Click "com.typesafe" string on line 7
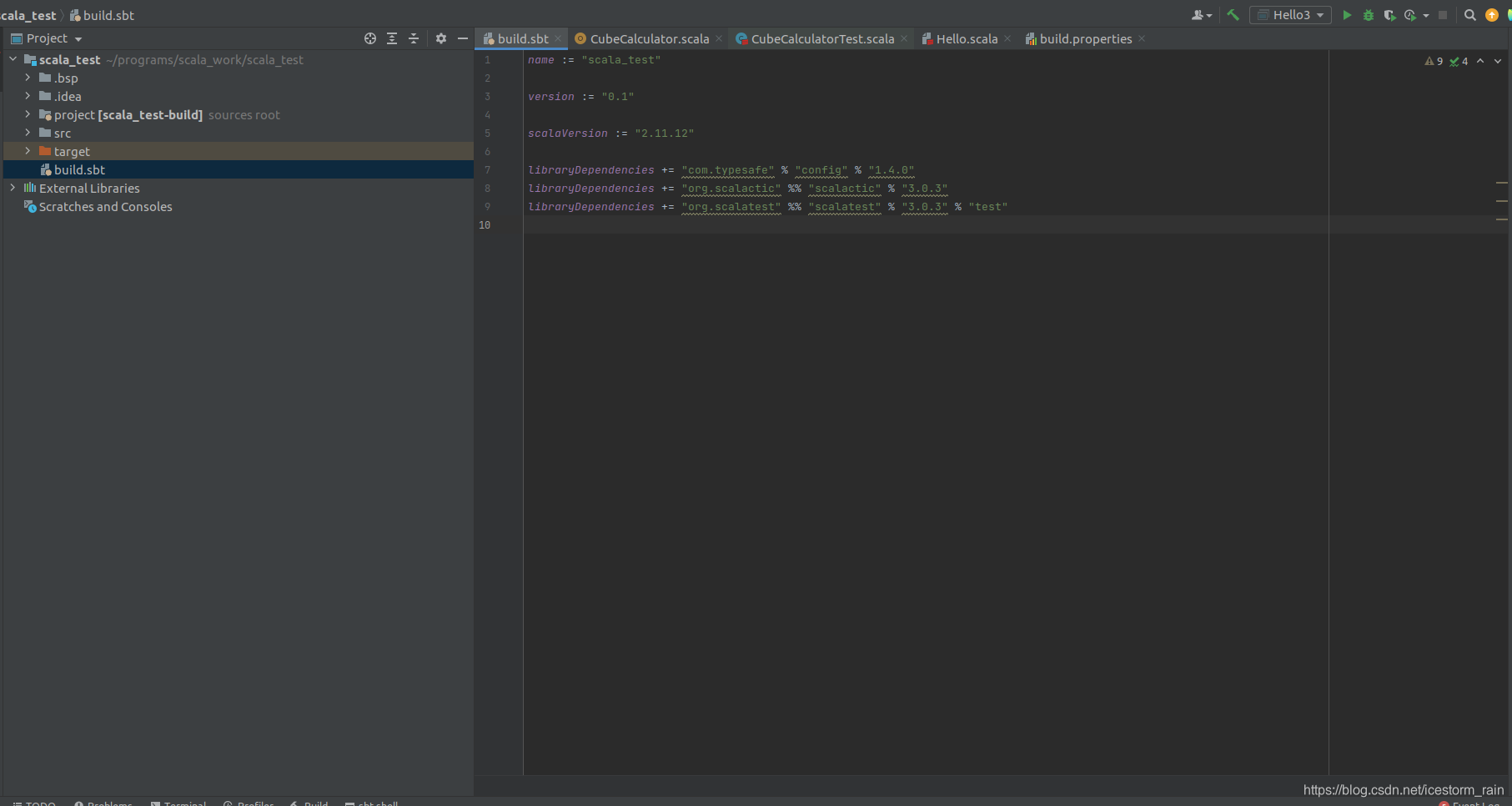The image size is (1512, 806). pos(727,170)
